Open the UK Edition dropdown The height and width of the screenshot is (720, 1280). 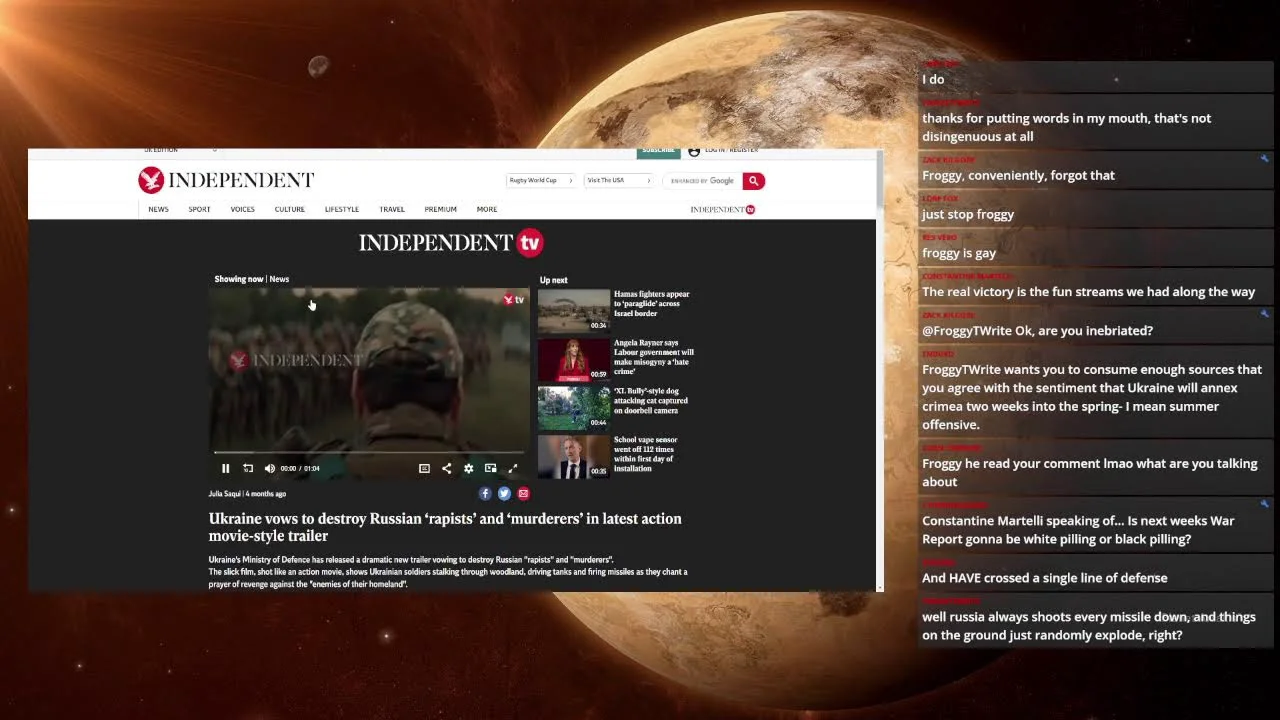180,151
